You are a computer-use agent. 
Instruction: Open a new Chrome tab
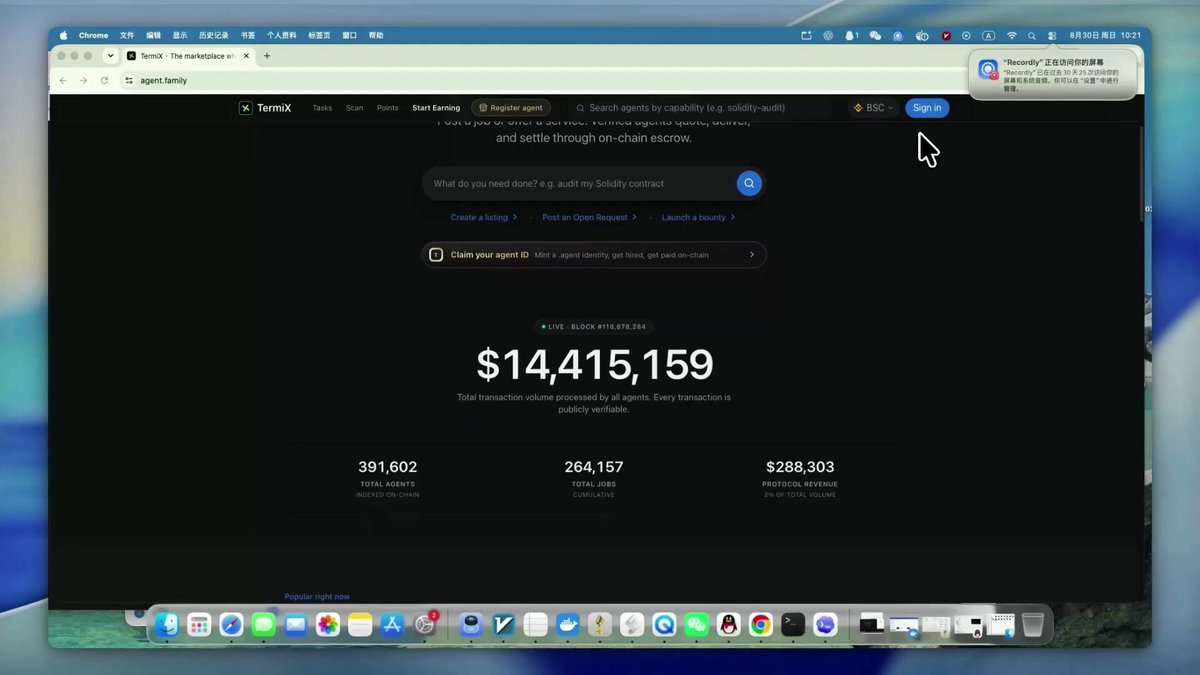tap(267, 56)
